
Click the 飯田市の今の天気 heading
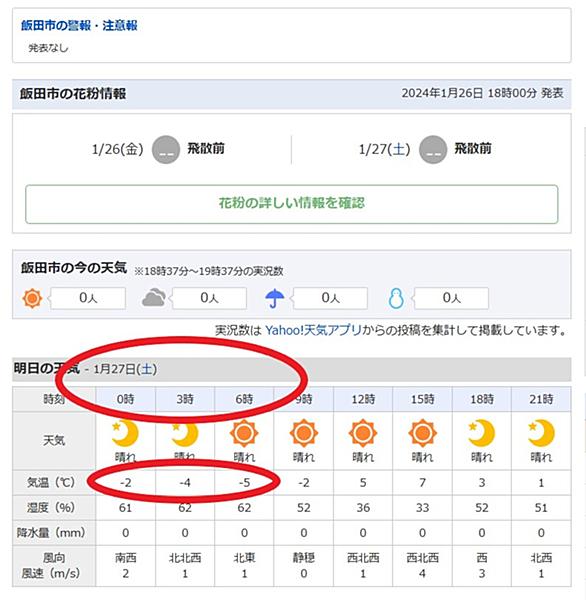[74, 268]
